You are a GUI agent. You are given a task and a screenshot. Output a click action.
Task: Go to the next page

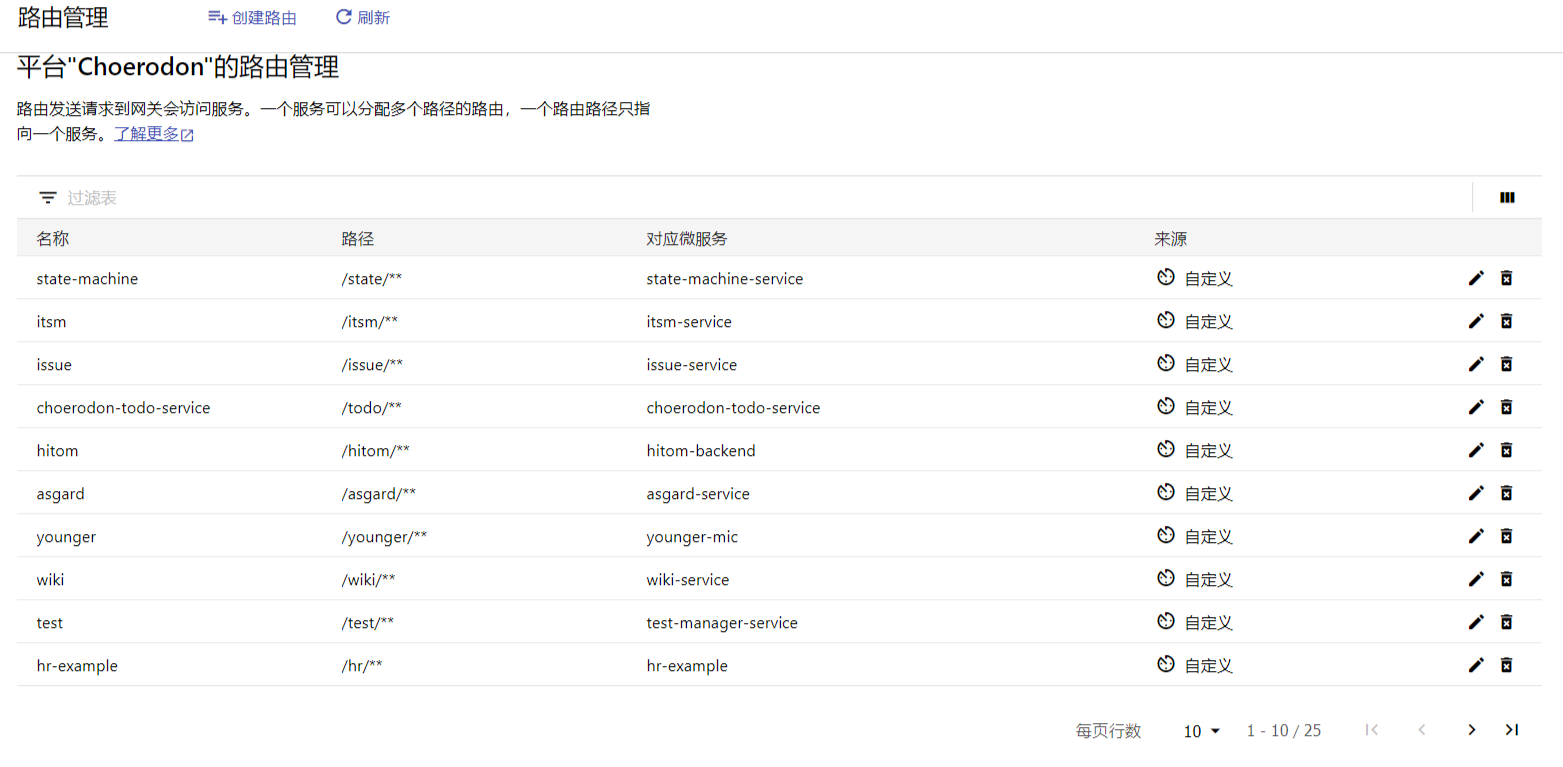pyautogui.click(x=1471, y=730)
